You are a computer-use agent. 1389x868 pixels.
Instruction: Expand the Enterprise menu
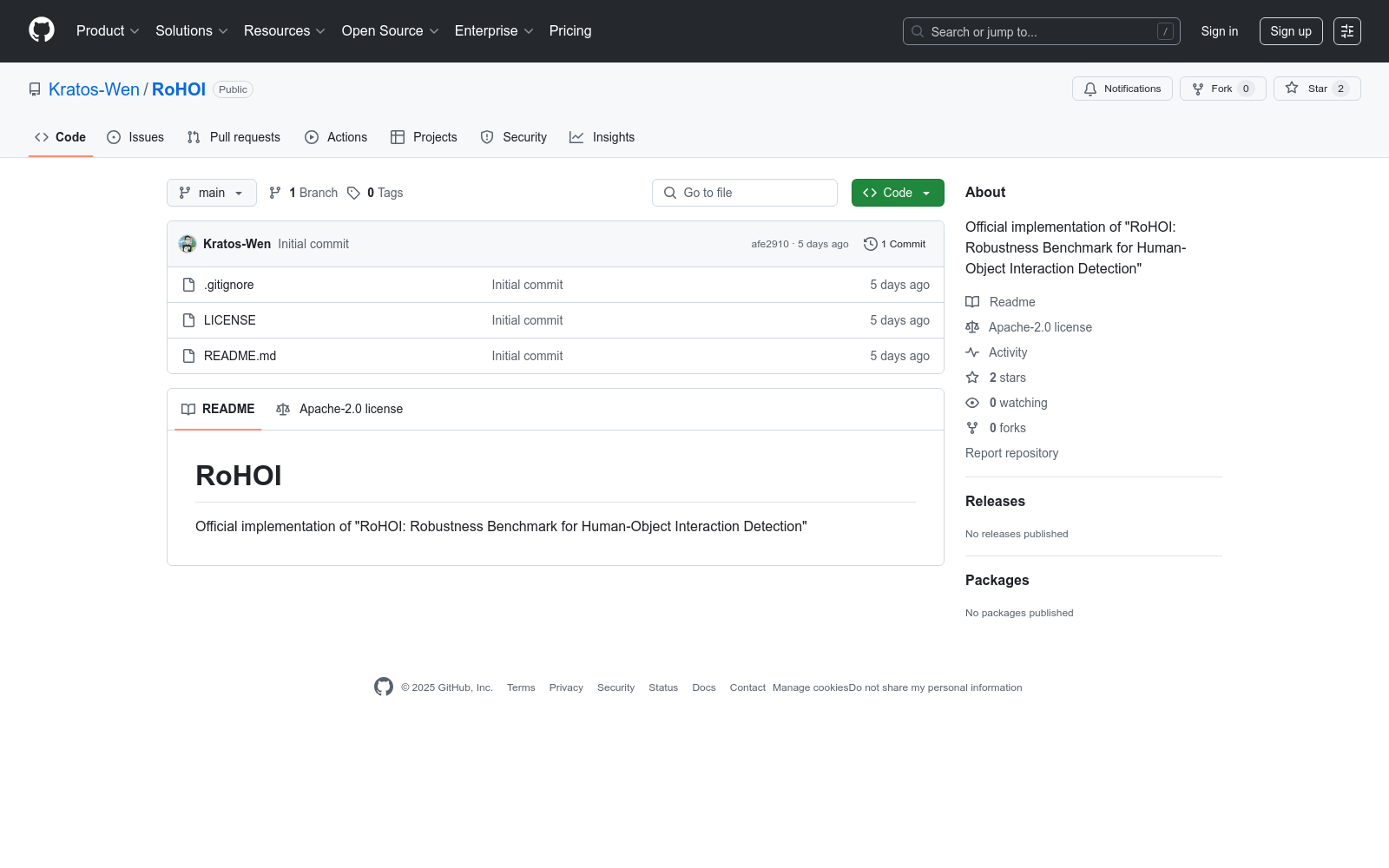click(494, 30)
